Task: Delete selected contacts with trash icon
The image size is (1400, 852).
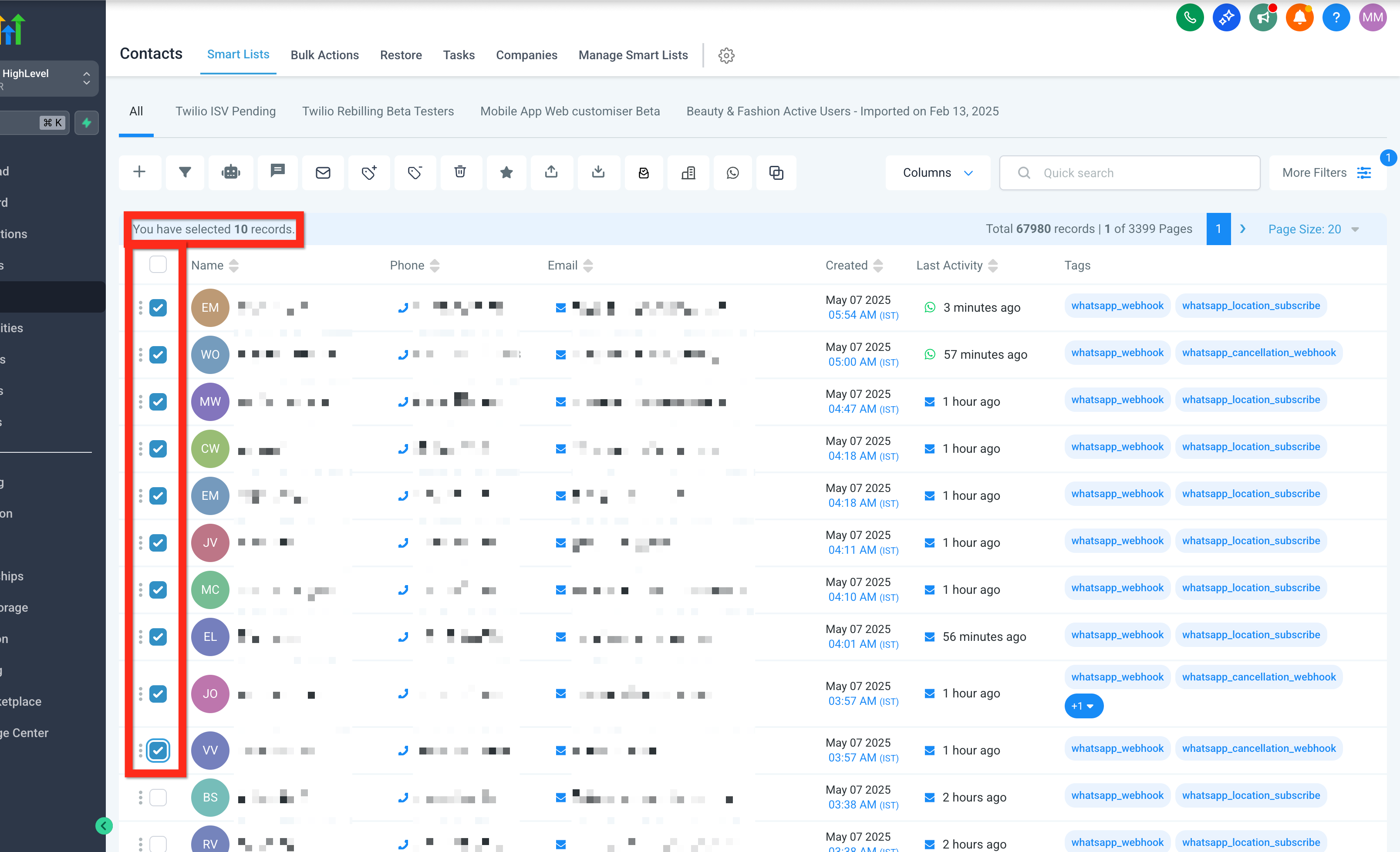Action: tap(460, 172)
